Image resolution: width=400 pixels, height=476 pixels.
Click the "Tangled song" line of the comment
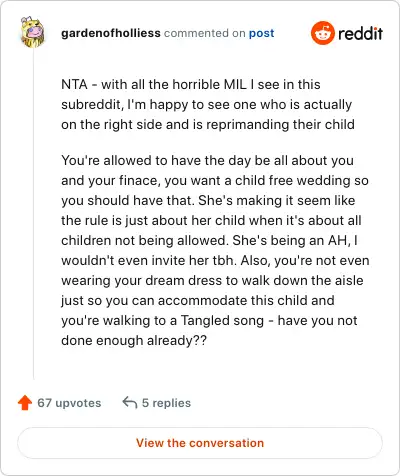pyautogui.click(x=209, y=320)
